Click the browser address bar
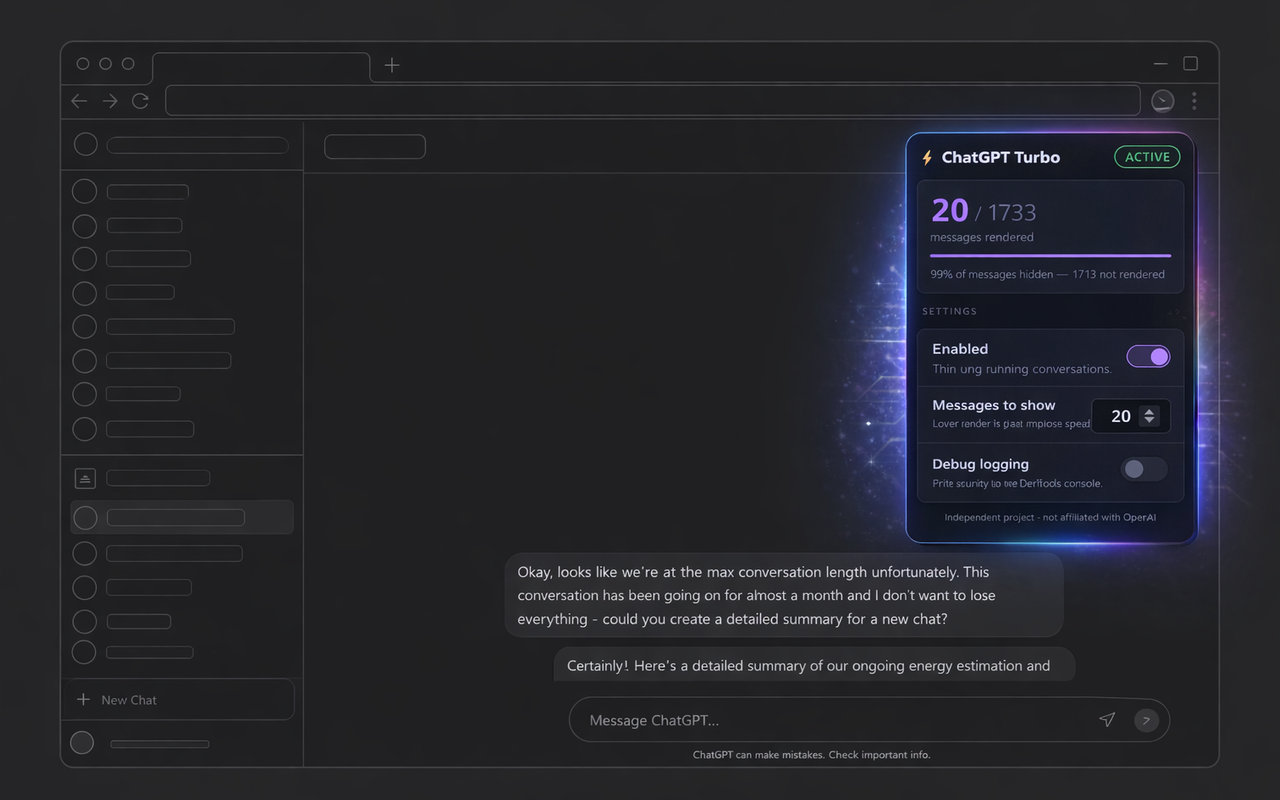Image resolution: width=1280 pixels, height=800 pixels. pyautogui.click(x=652, y=101)
